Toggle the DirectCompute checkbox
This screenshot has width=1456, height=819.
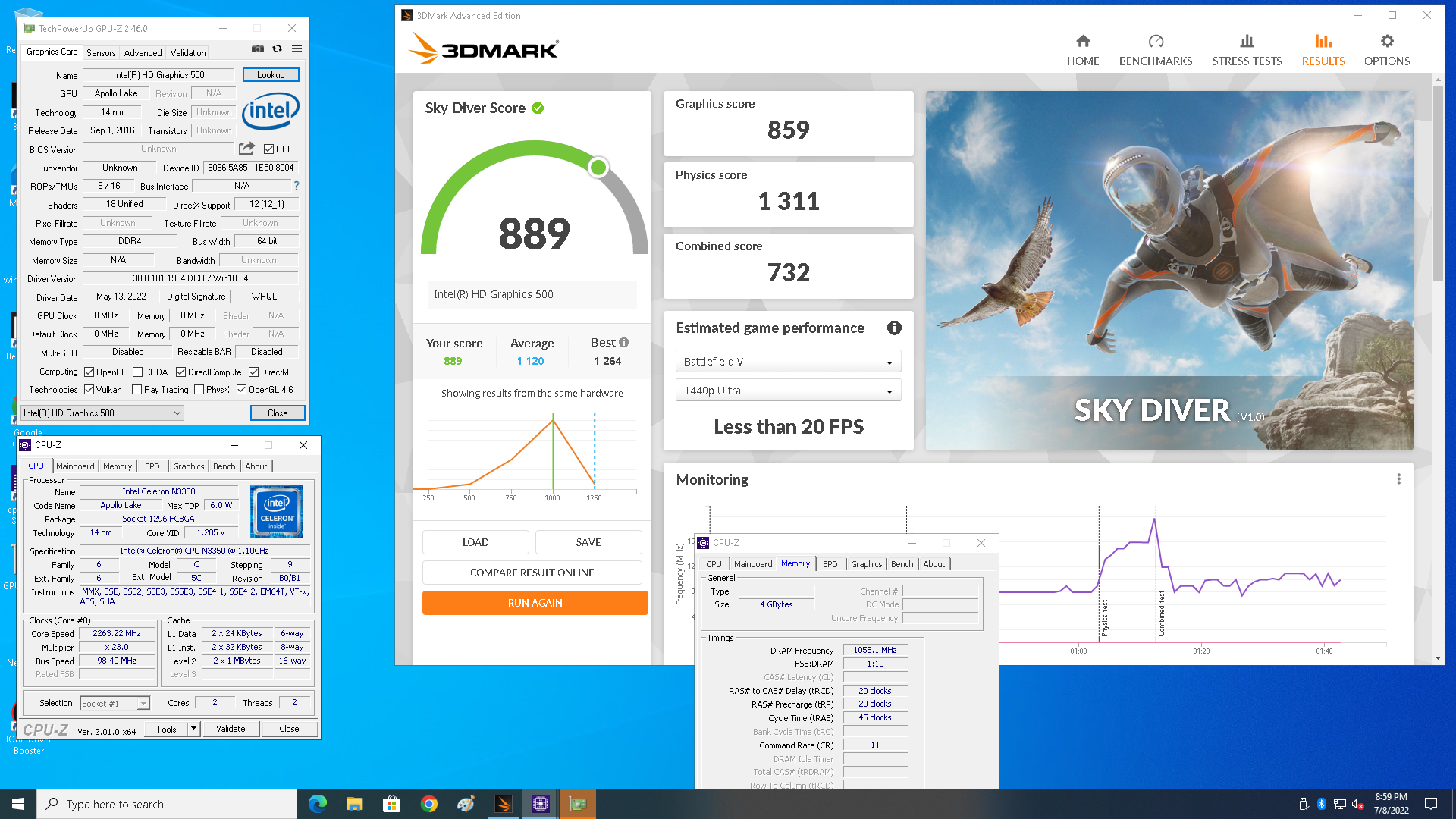(180, 372)
